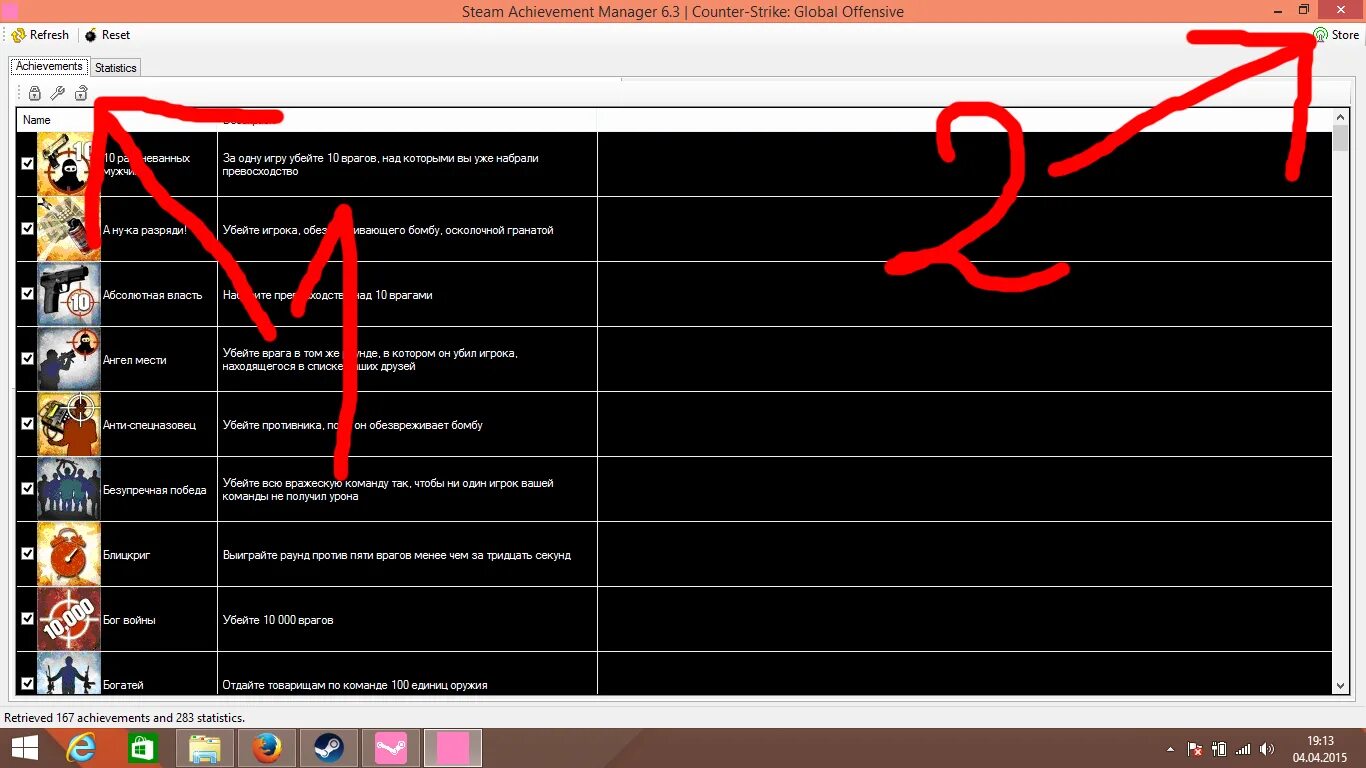Screen dimensions: 1366x768
Task: Sort by the Name column header
Action: (117, 120)
